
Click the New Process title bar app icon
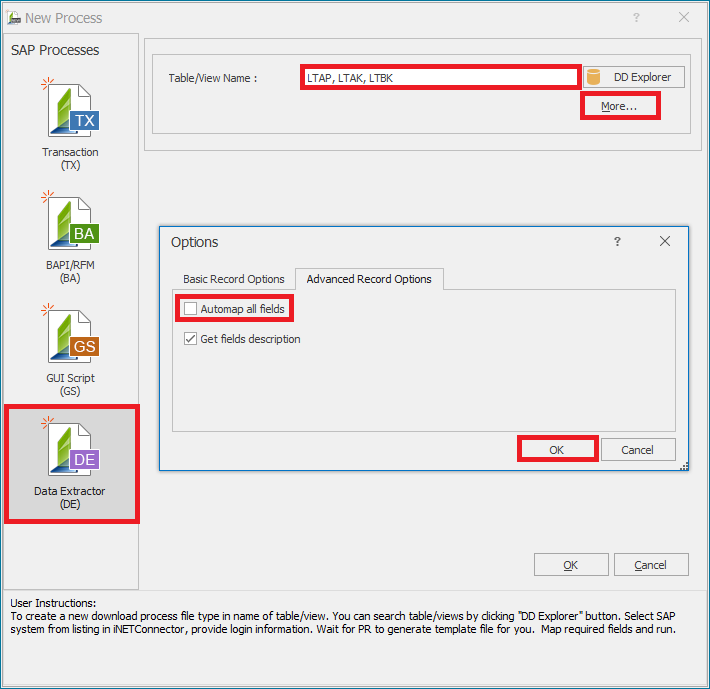13,18
